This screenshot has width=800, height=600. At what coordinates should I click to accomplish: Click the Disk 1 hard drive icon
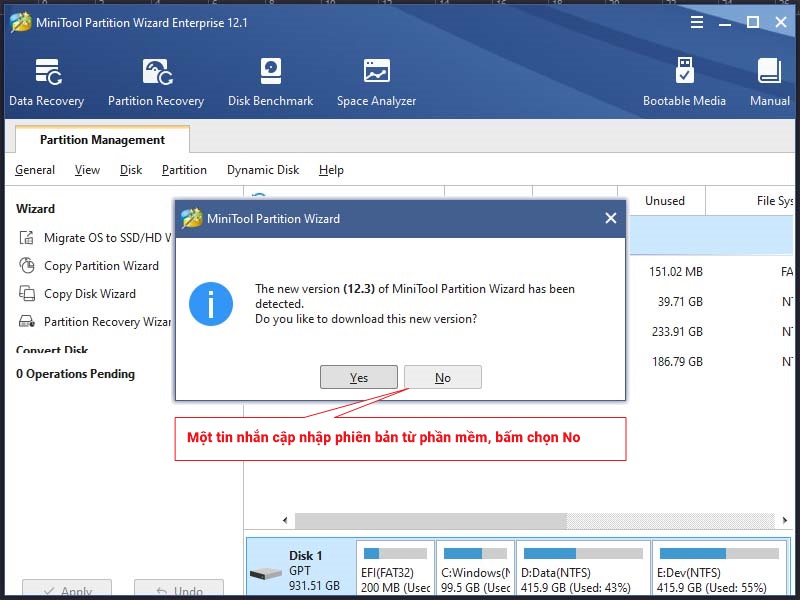click(265, 573)
